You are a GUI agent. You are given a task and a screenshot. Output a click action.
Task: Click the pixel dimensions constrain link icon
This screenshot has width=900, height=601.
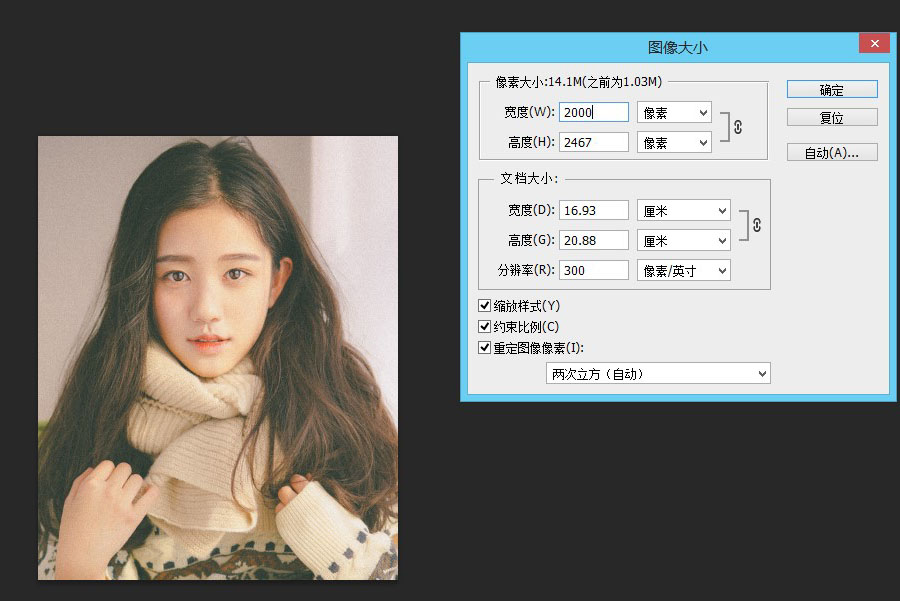pyautogui.click(x=738, y=127)
